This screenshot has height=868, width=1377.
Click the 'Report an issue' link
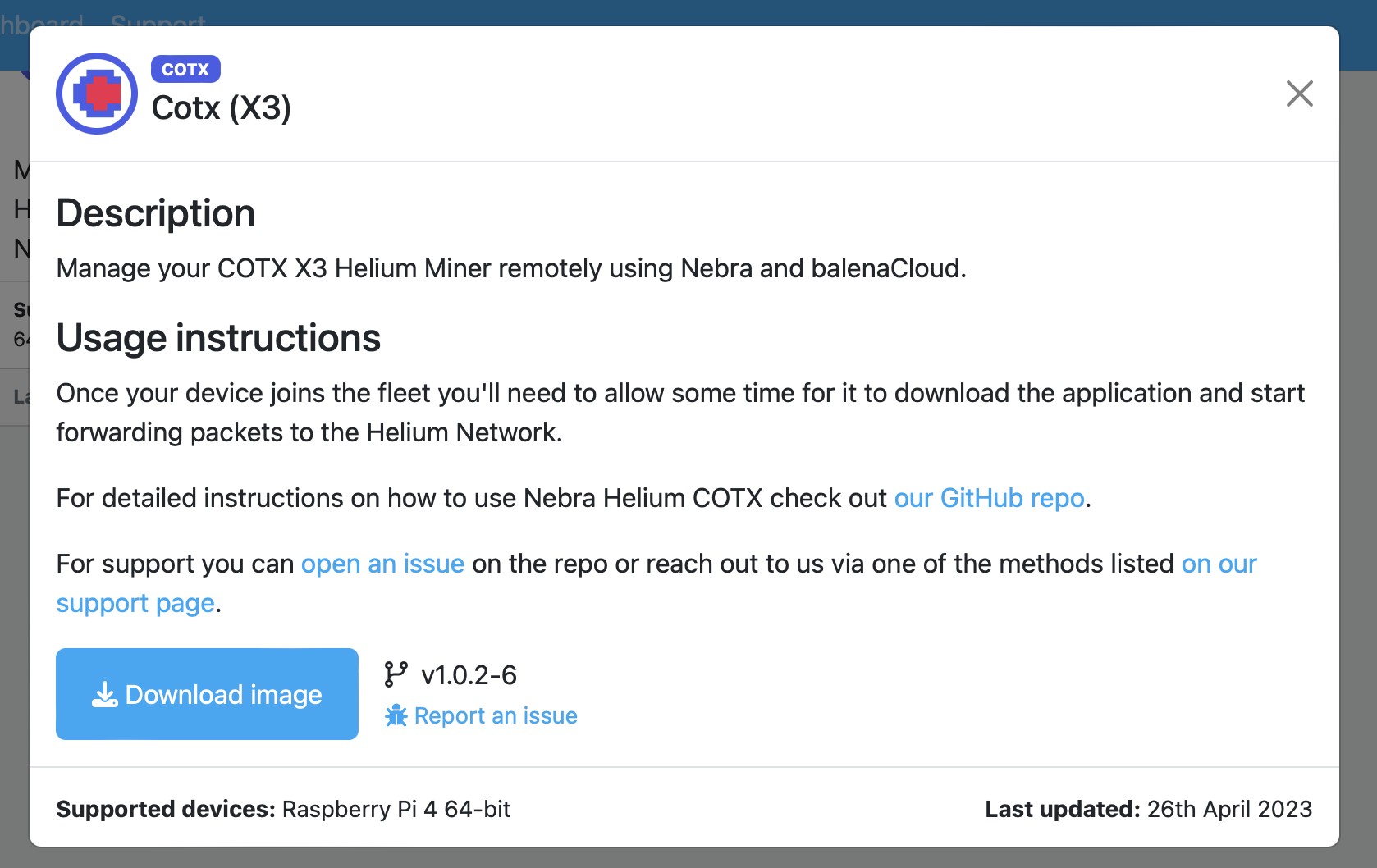[x=496, y=715]
